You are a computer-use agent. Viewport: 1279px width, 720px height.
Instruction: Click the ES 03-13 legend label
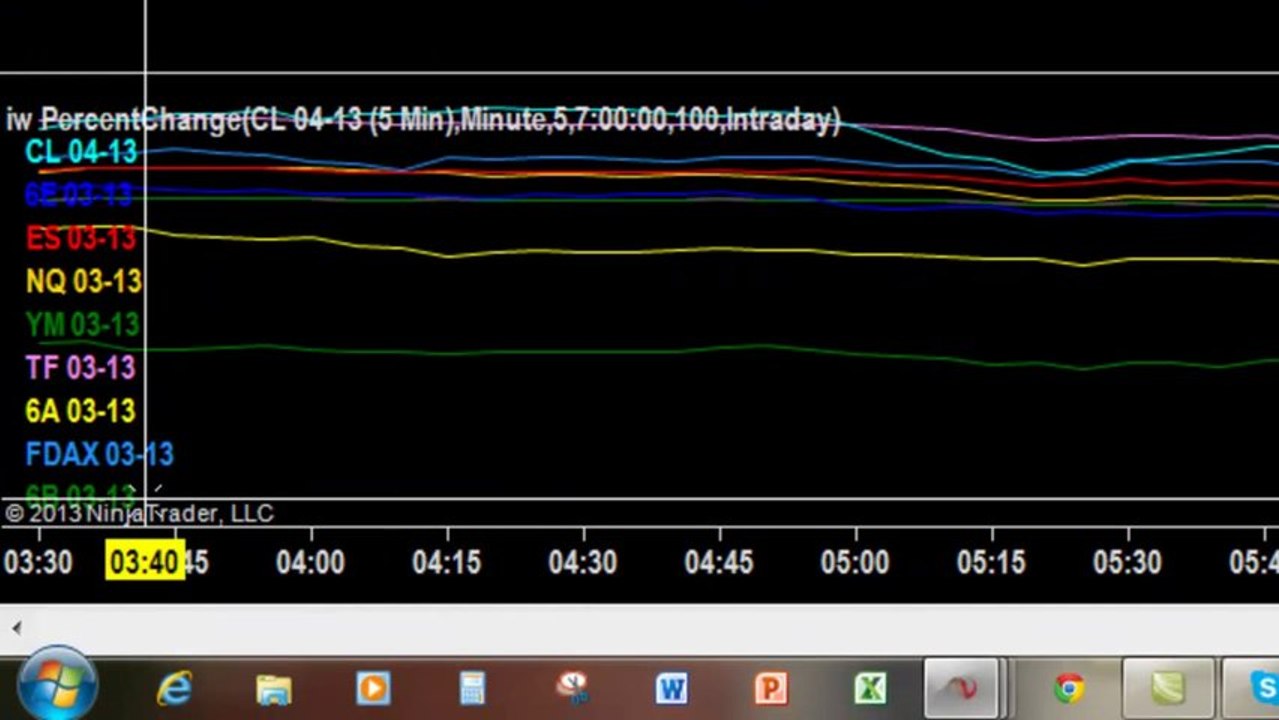tap(80, 238)
